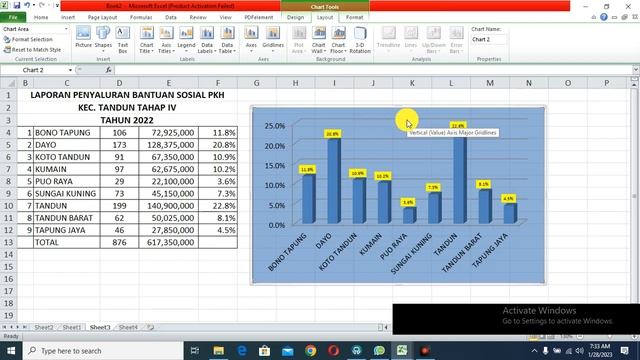The width and height of the screenshot is (640, 360).
Task: Open the Gridlines options
Action: (273, 39)
